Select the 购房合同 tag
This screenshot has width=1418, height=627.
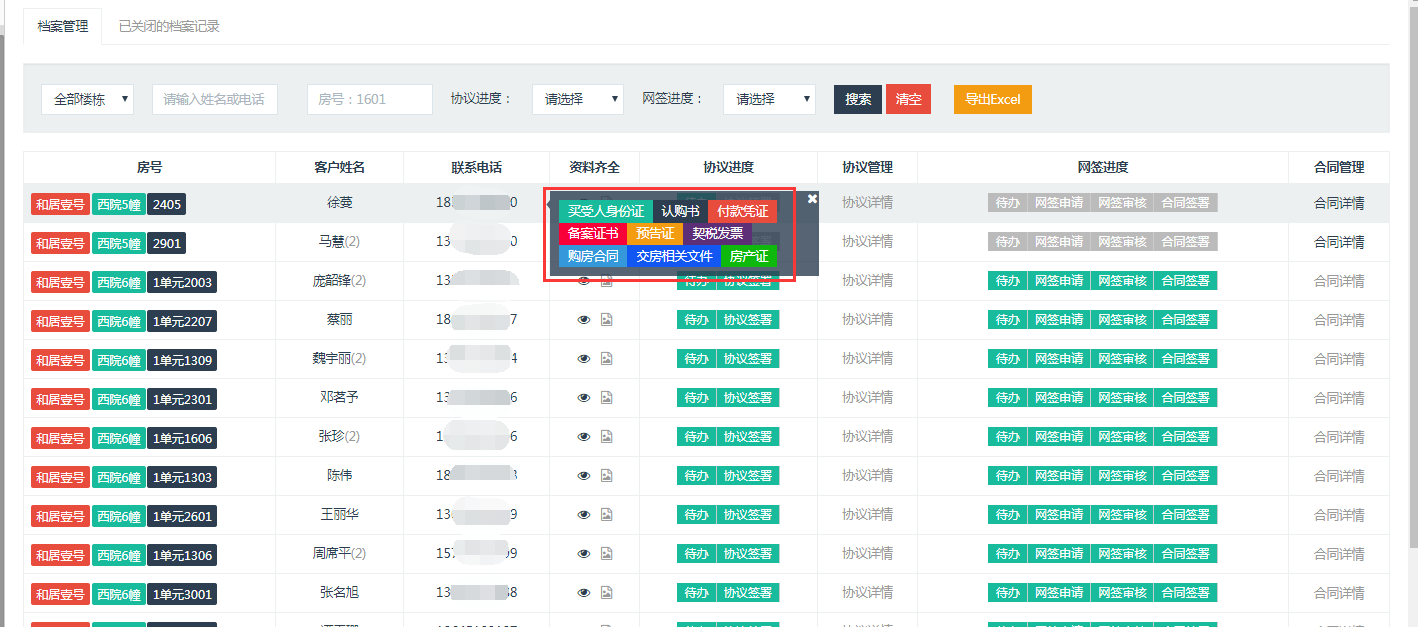[593, 256]
